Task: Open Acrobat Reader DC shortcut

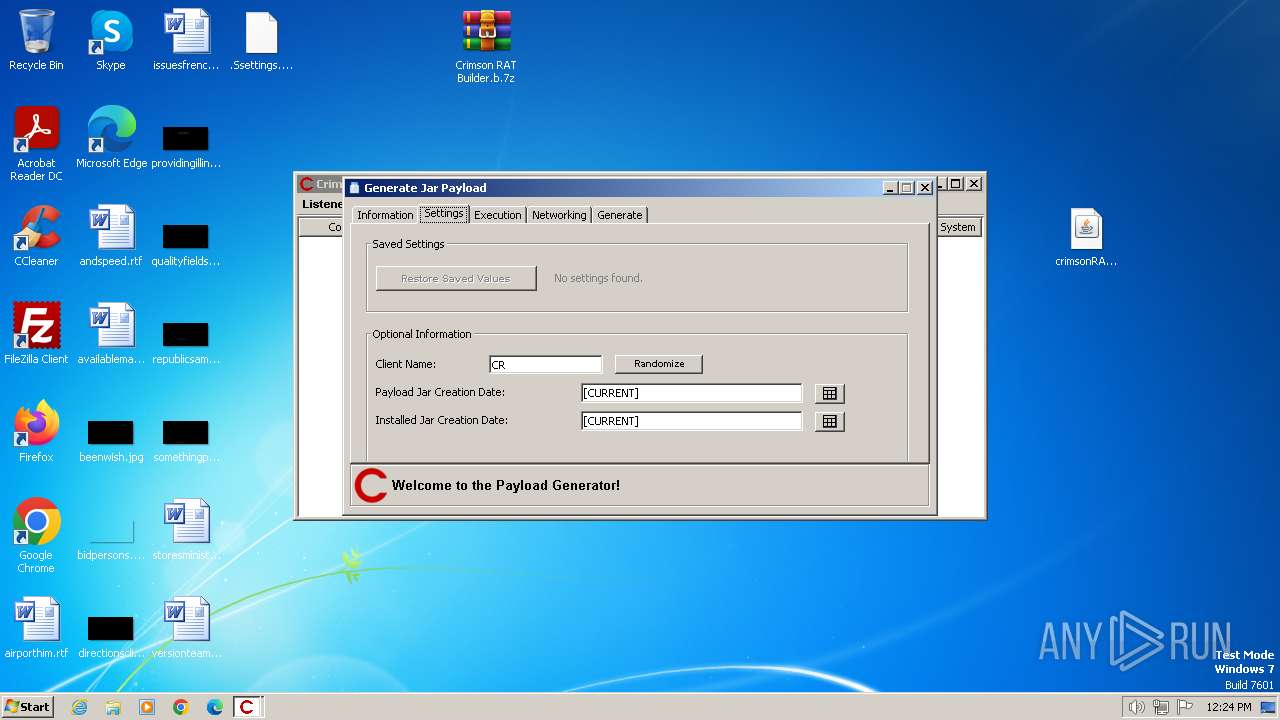Action: point(36,144)
